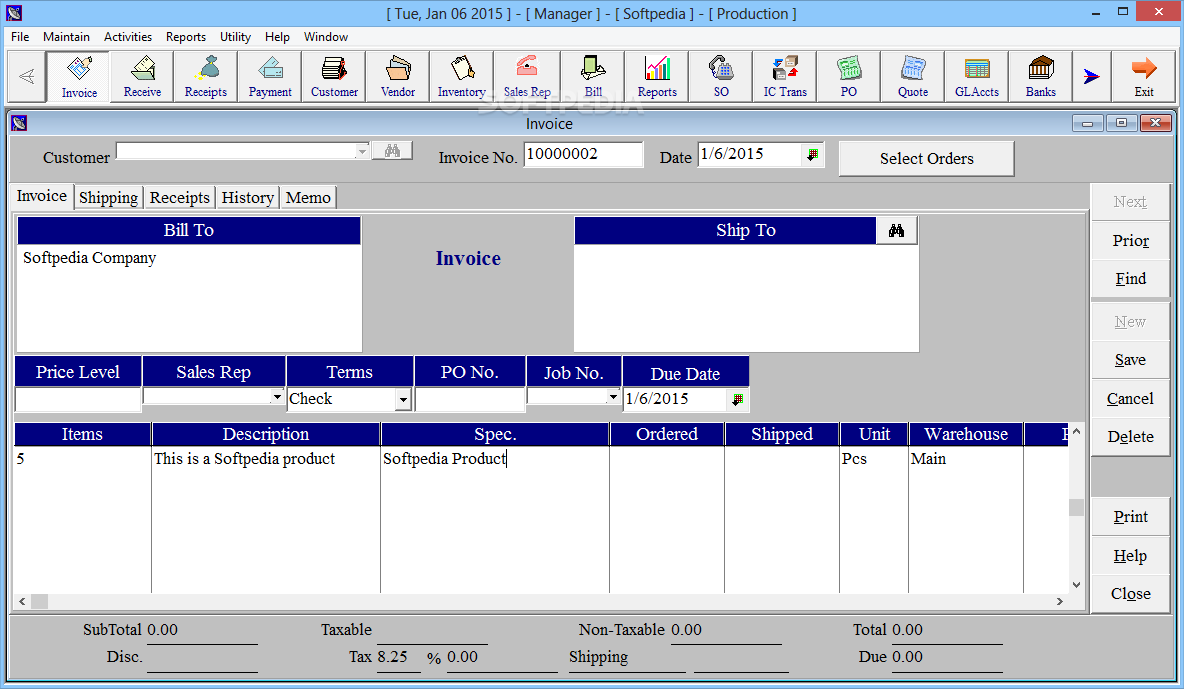Open the invoice Date calendar picker

click(x=812, y=154)
